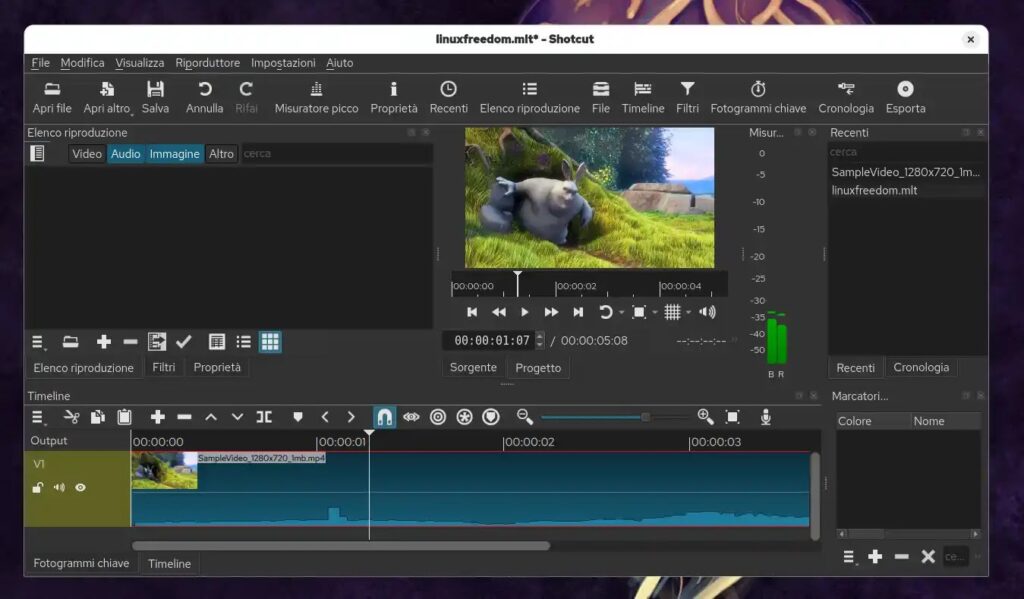
Task: Hide the V1 track with the eye icon
Action: pos(80,487)
